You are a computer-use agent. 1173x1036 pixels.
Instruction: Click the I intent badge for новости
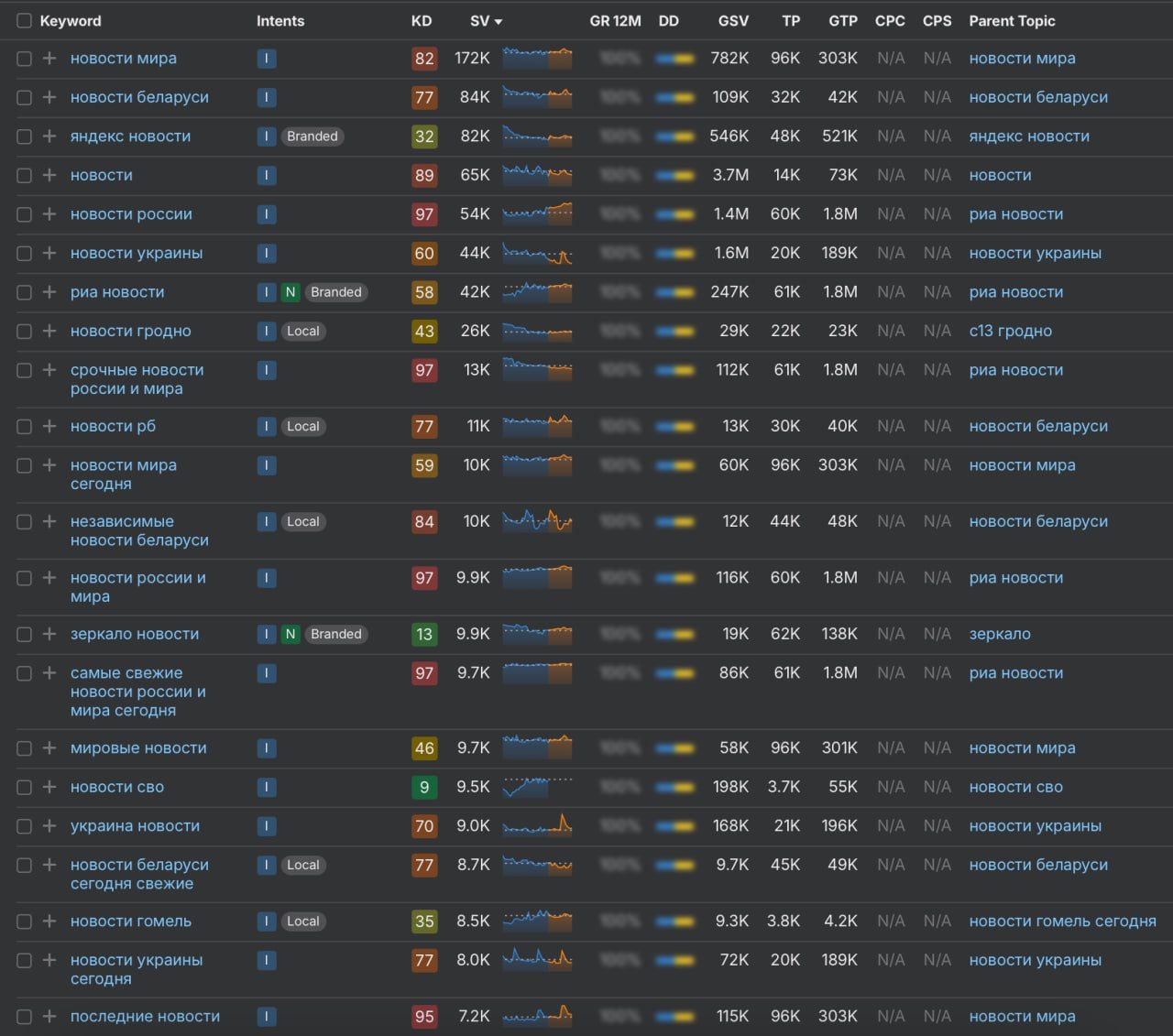point(267,176)
